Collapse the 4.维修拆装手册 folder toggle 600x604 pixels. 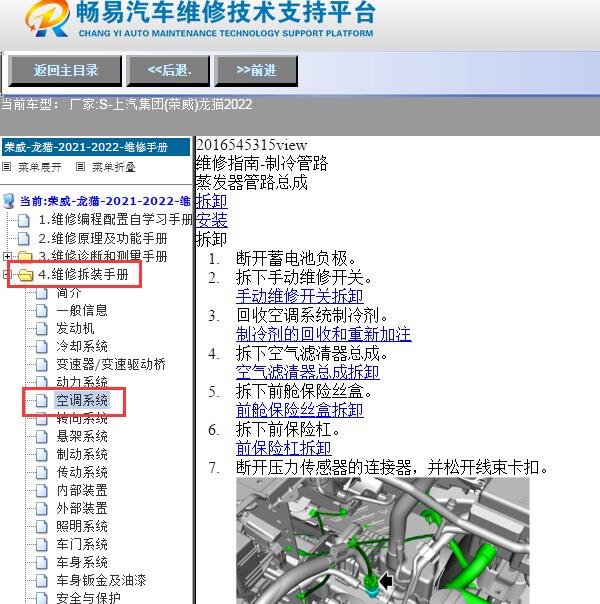coord(6,274)
